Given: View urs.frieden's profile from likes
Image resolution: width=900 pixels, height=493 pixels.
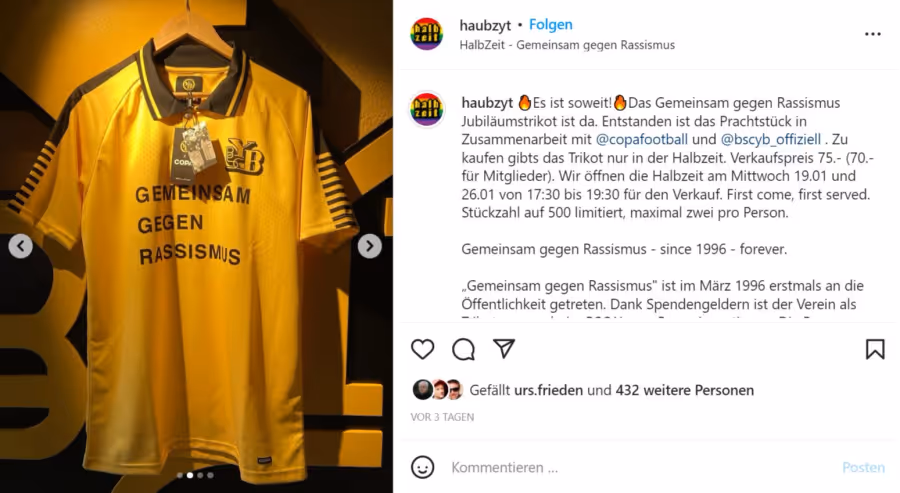Looking at the screenshot, I should click(548, 390).
